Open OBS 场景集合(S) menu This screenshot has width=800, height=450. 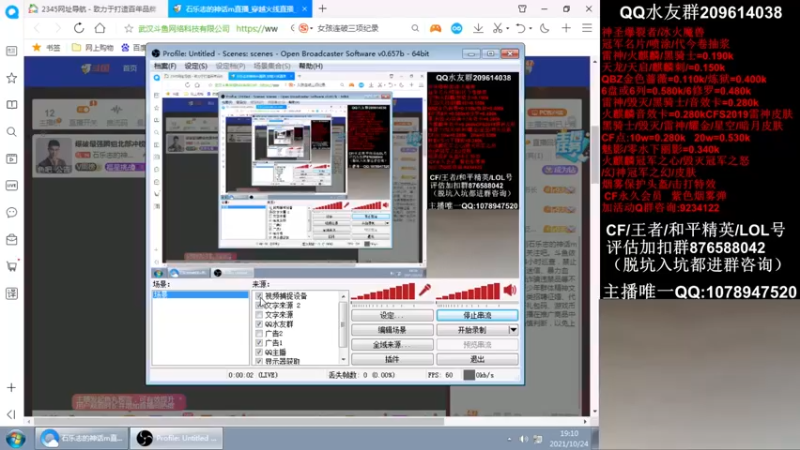tap(272, 66)
